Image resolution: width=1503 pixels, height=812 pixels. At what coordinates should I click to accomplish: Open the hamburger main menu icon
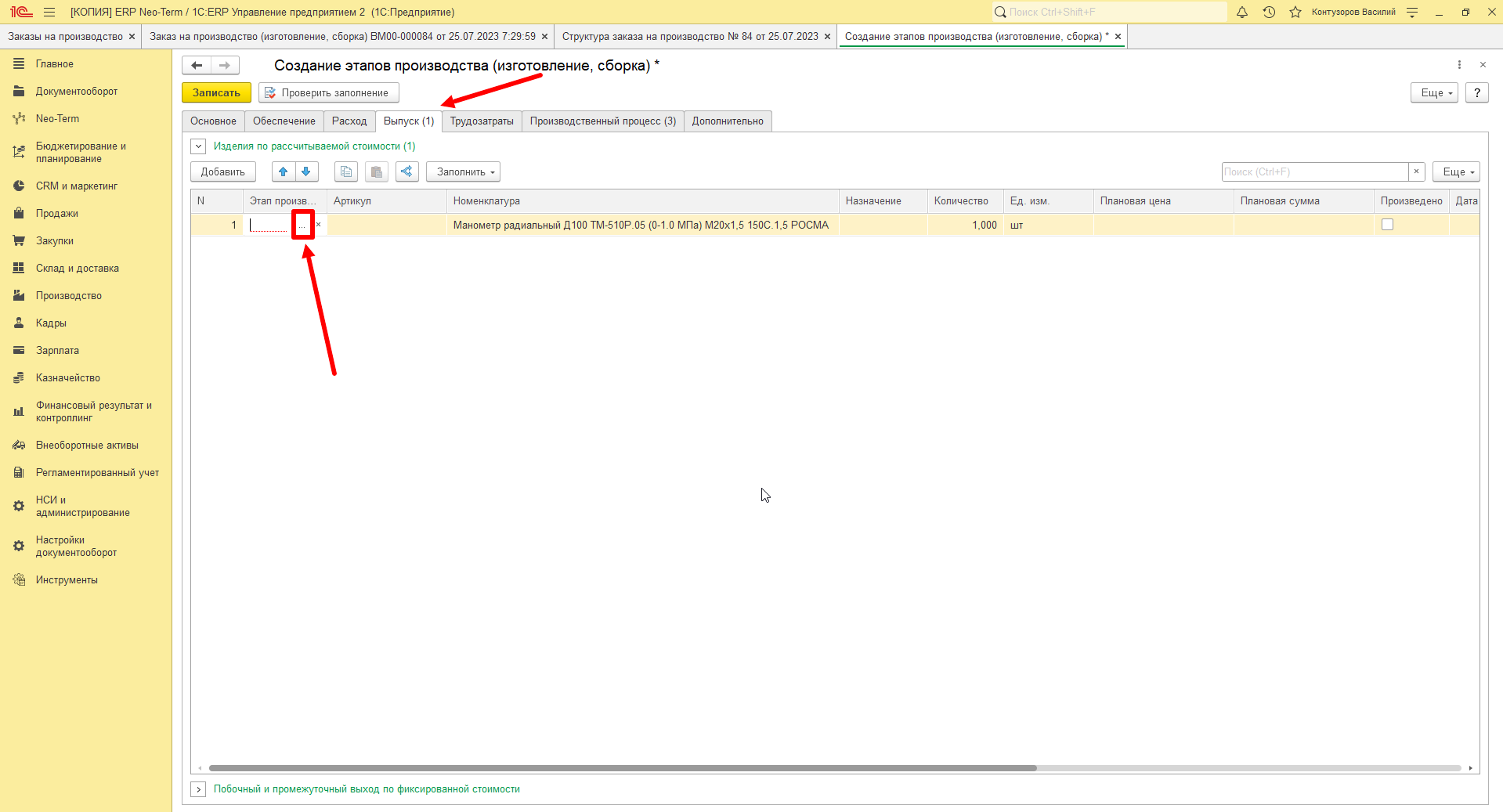click(x=49, y=12)
